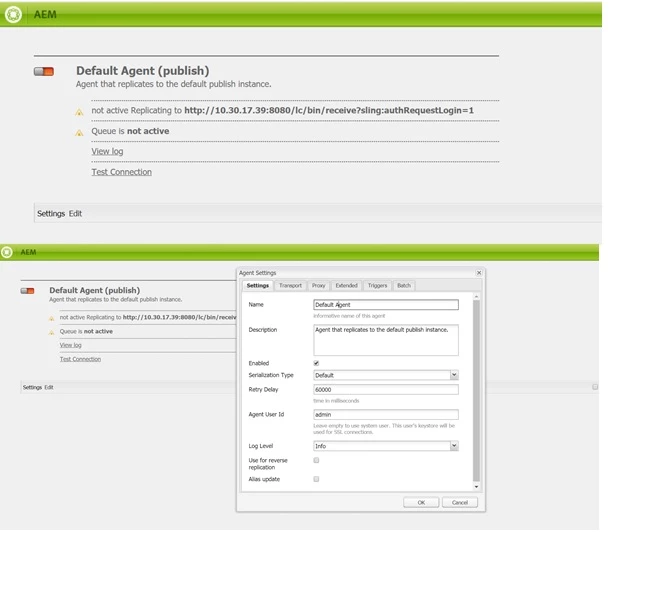
Task: Switch to the Batch tab
Action: 404,286
